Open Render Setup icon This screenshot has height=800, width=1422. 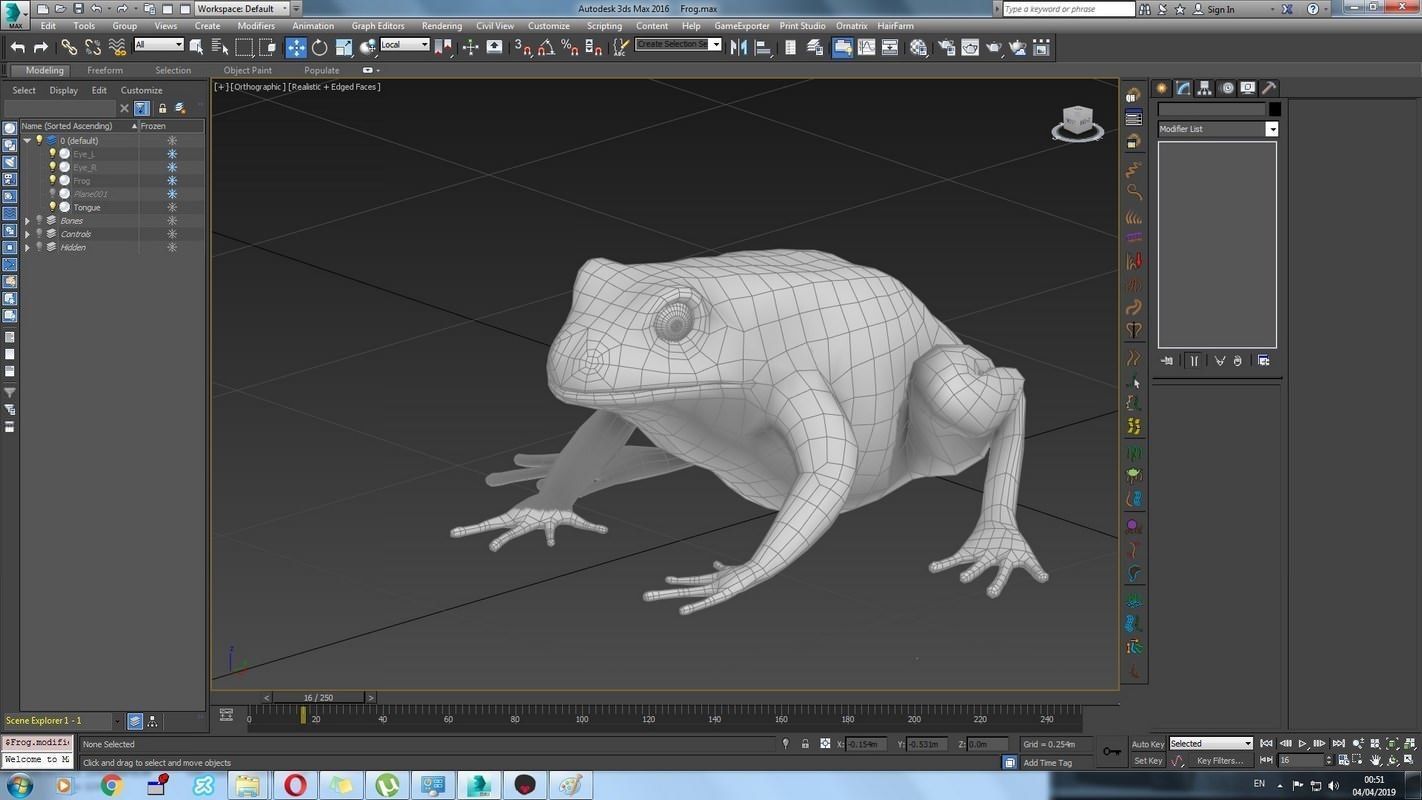(x=945, y=47)
